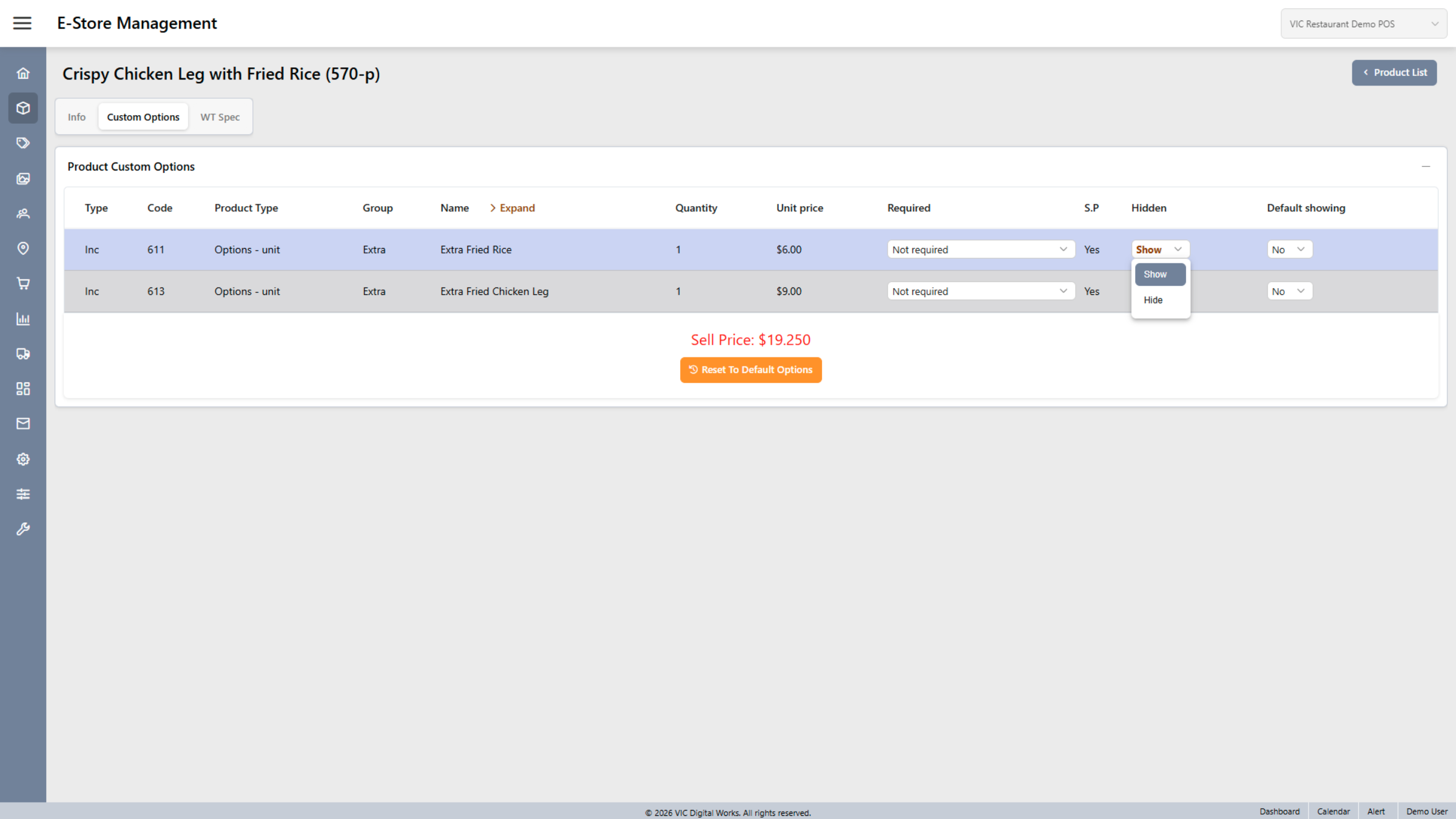The width and height of the screenshot is (1456, 819).
Task: Select the location pin sidebar icon
Action: pyautogui.click(x=22, y=248)
